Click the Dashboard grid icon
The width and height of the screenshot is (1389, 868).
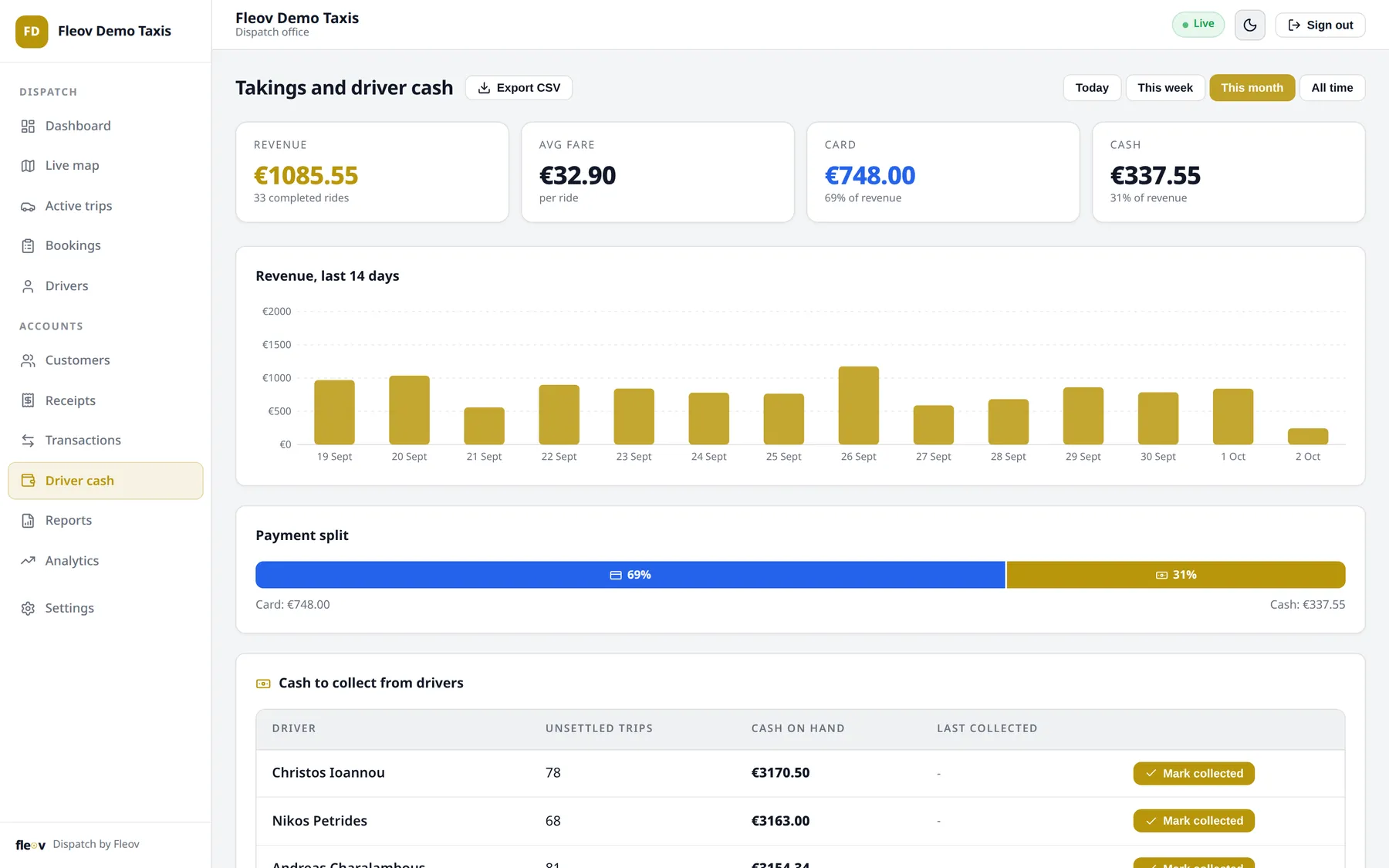[28, 127]
